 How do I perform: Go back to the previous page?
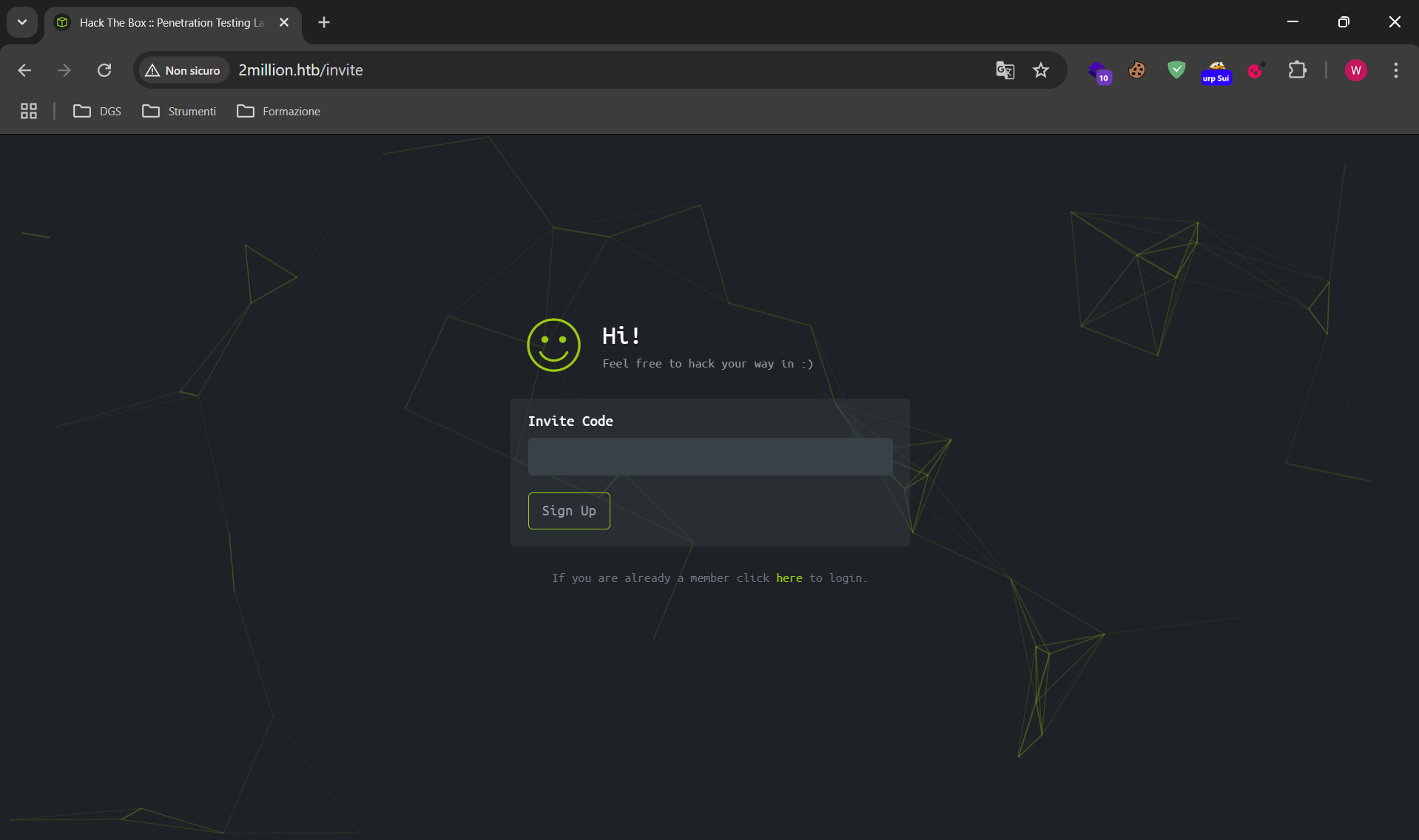[x=24, y=70]
